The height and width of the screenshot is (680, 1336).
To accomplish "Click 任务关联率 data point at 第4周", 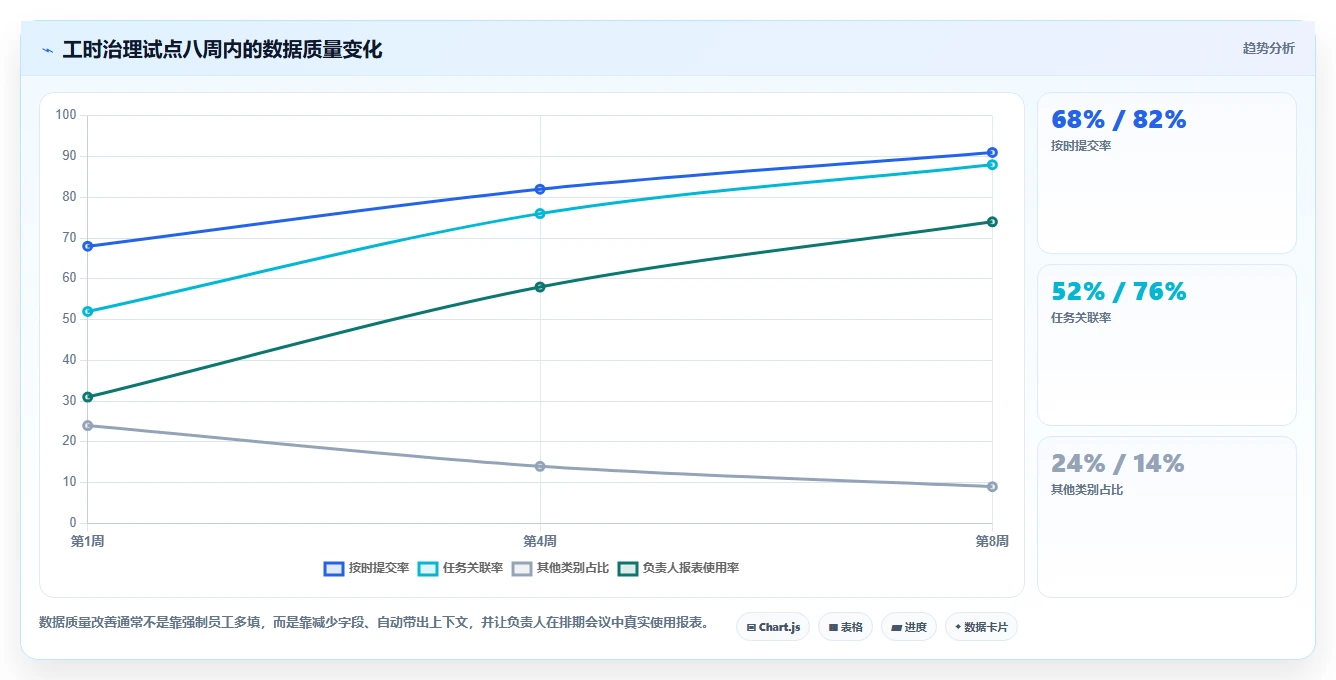I will tap(540, 213).
